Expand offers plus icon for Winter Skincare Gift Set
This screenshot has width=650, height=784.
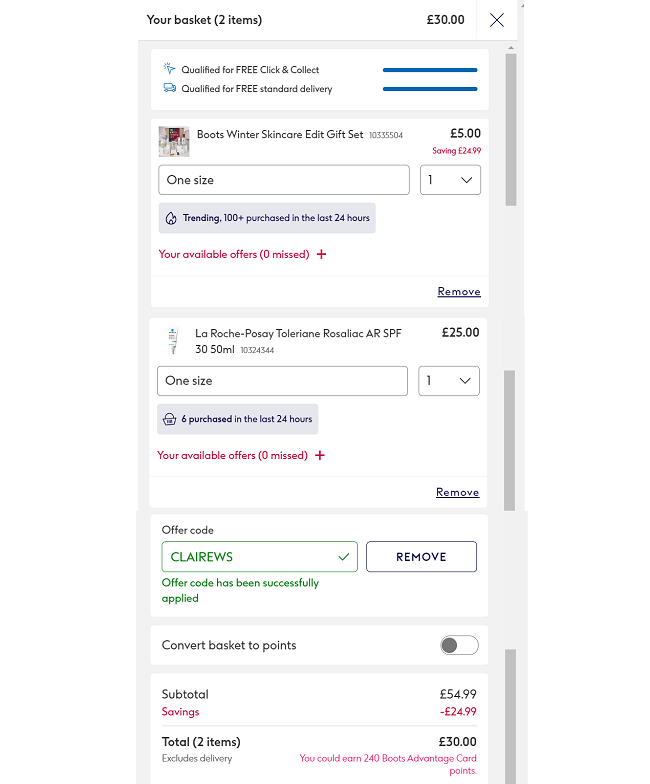[x=321, y=254]
